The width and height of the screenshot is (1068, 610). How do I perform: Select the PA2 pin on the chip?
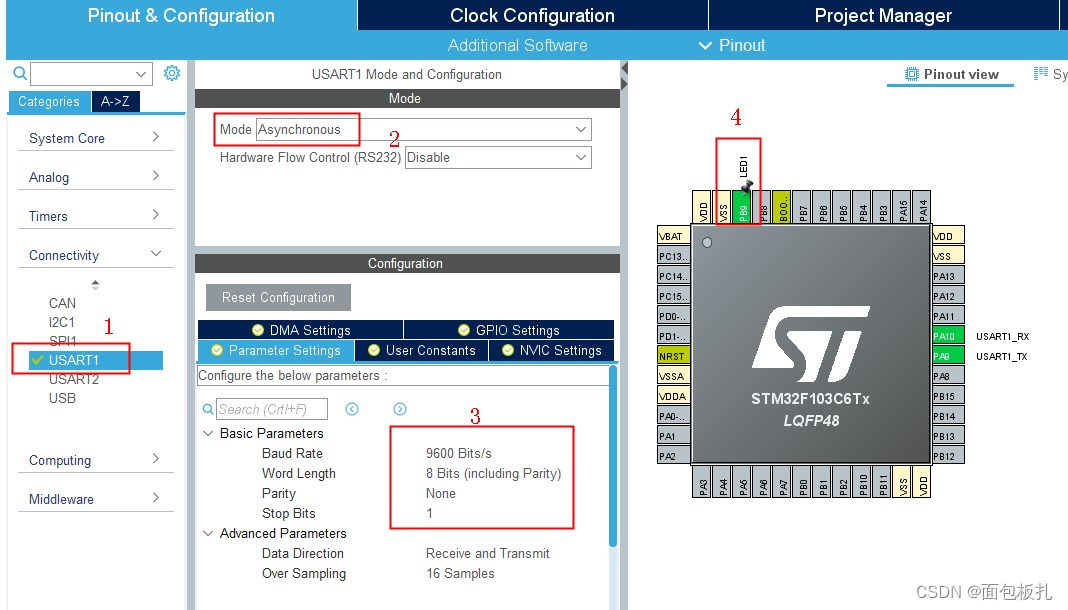pyautogui.click(x=673, y=455)
